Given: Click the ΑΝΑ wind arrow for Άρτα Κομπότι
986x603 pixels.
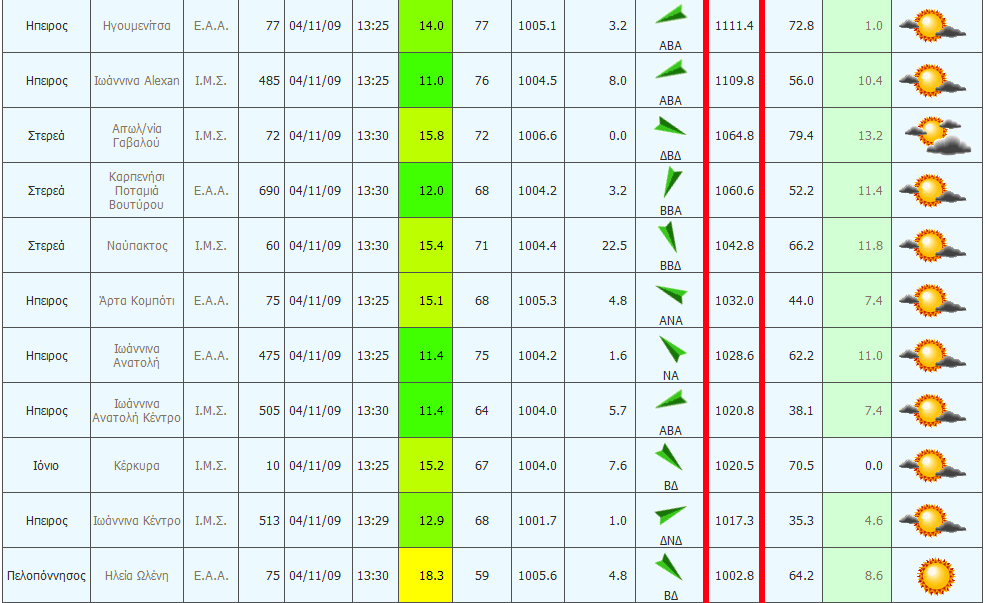Looking at the screenshot, I should pyautogui.click(x=671, y=295).
